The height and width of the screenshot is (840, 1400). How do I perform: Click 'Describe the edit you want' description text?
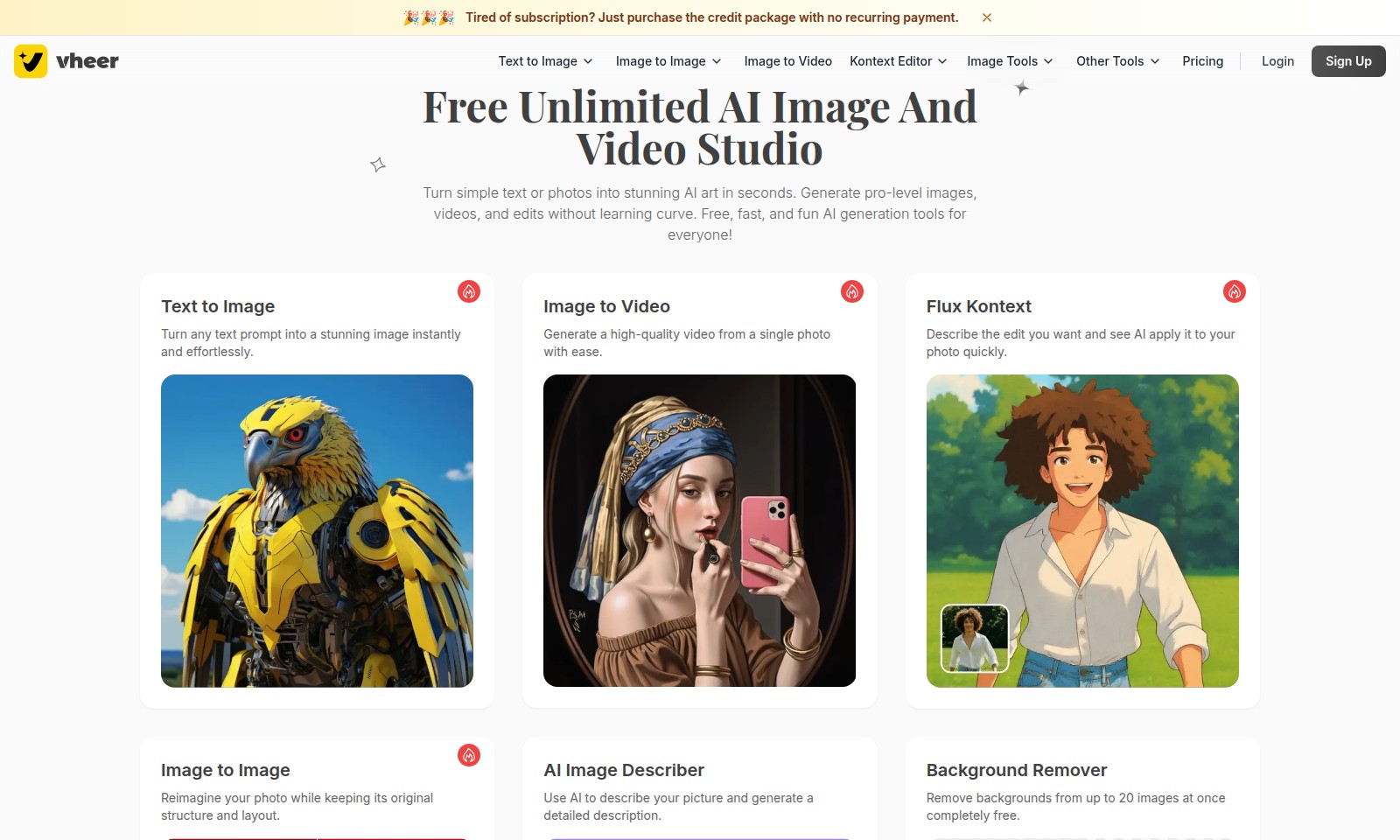pos(1081,343)
